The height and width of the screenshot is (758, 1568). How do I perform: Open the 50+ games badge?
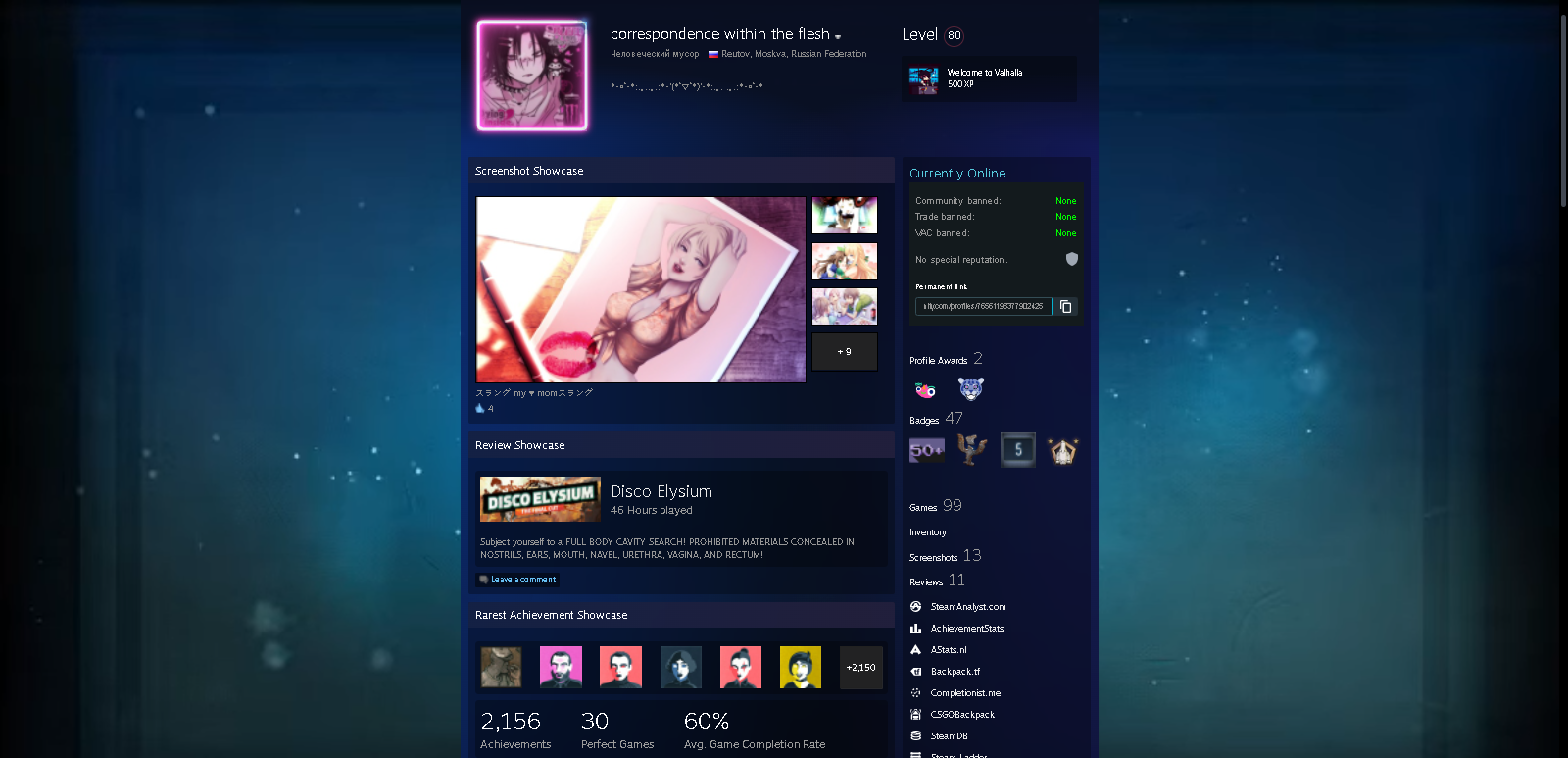927,450
